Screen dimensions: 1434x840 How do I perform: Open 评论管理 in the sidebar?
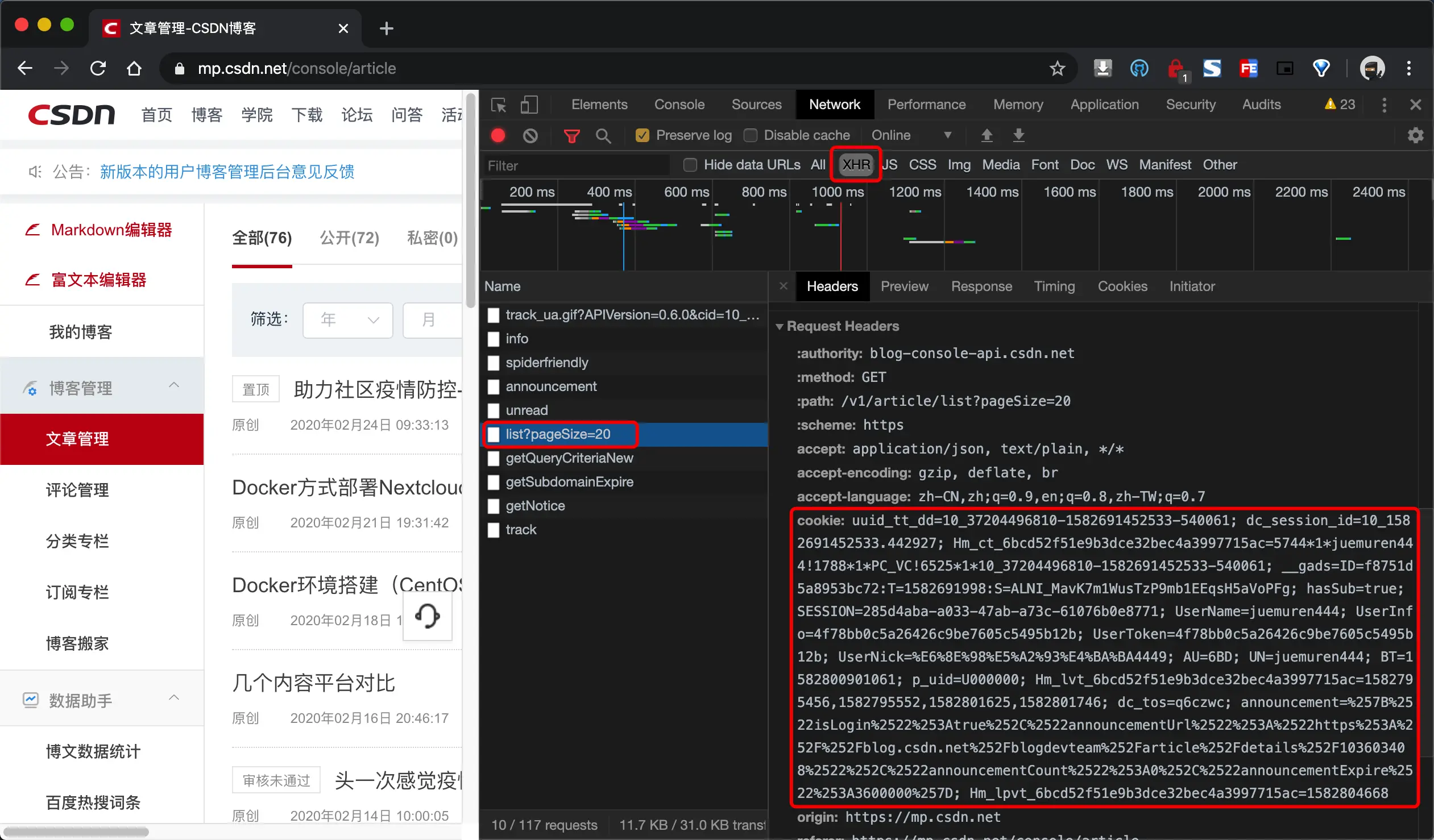click(77, 490)
